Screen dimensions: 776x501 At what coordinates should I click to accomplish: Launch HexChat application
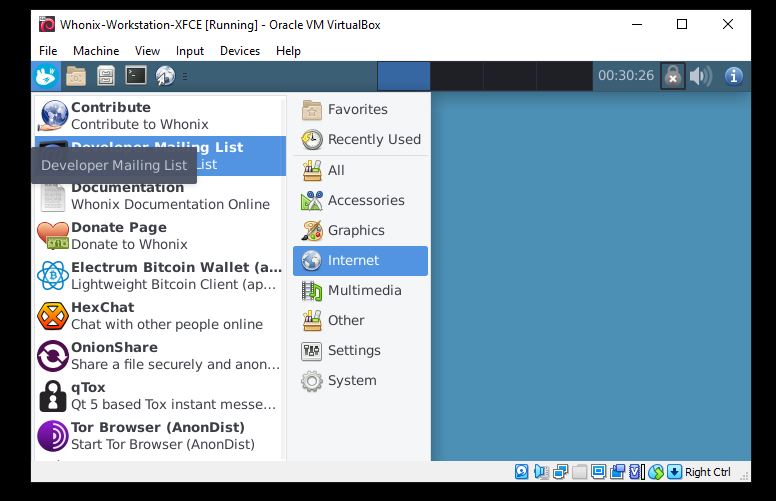pos(160,316)
